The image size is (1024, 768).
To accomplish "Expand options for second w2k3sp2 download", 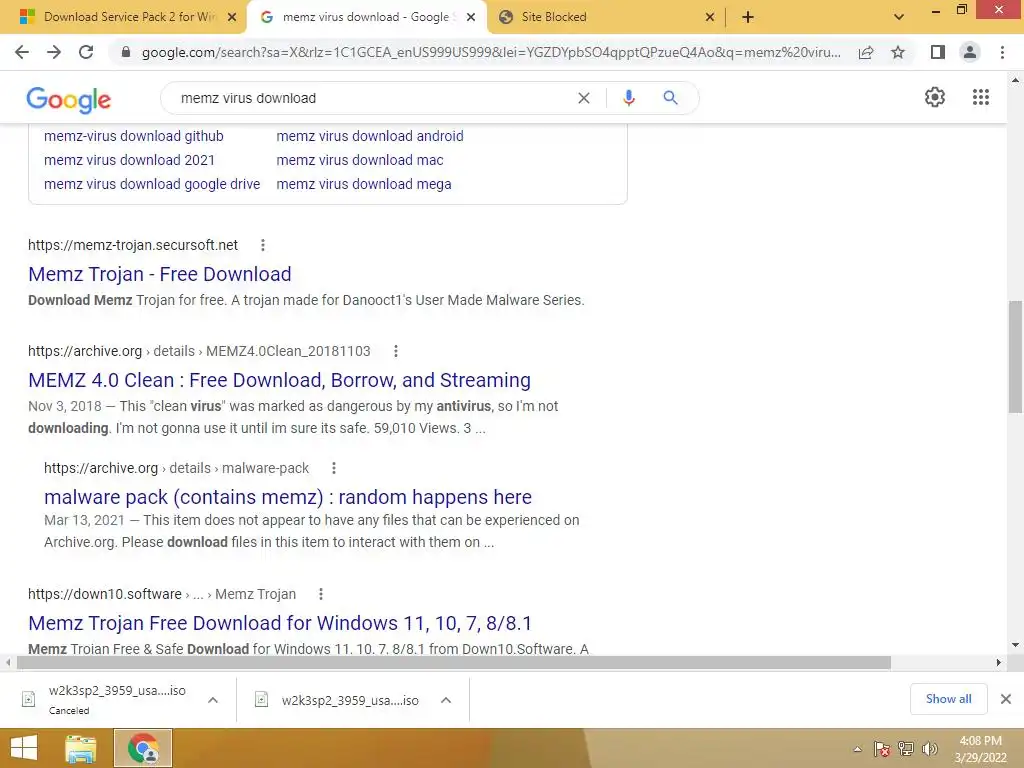I will [x=446, y=700].
